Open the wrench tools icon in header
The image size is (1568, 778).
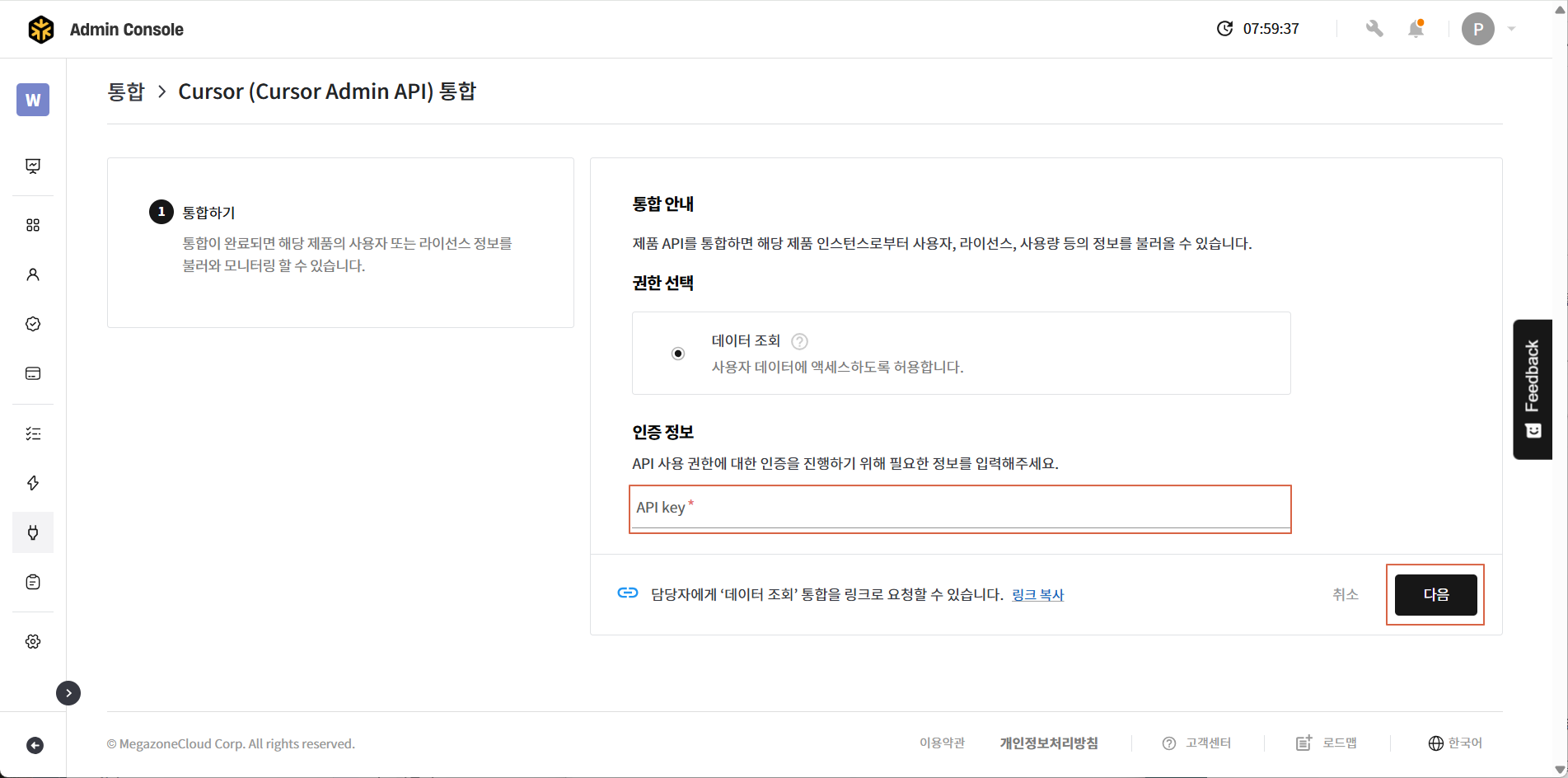pos(1374,29)
